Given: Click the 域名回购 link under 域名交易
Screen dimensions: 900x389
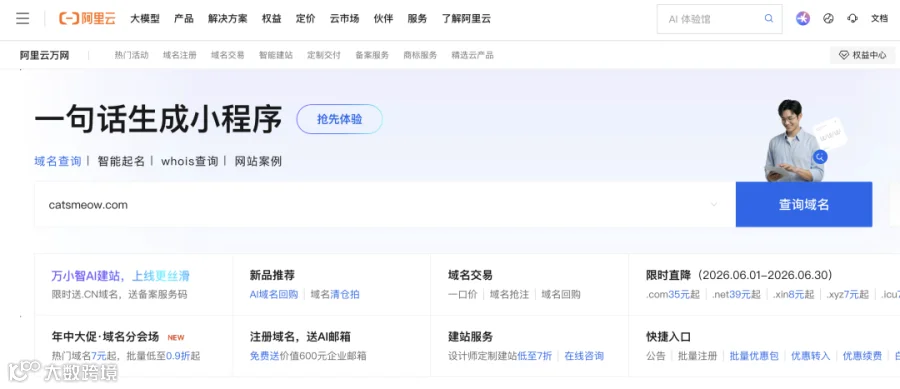Looking at the screenshot, I should pos(561,294).
